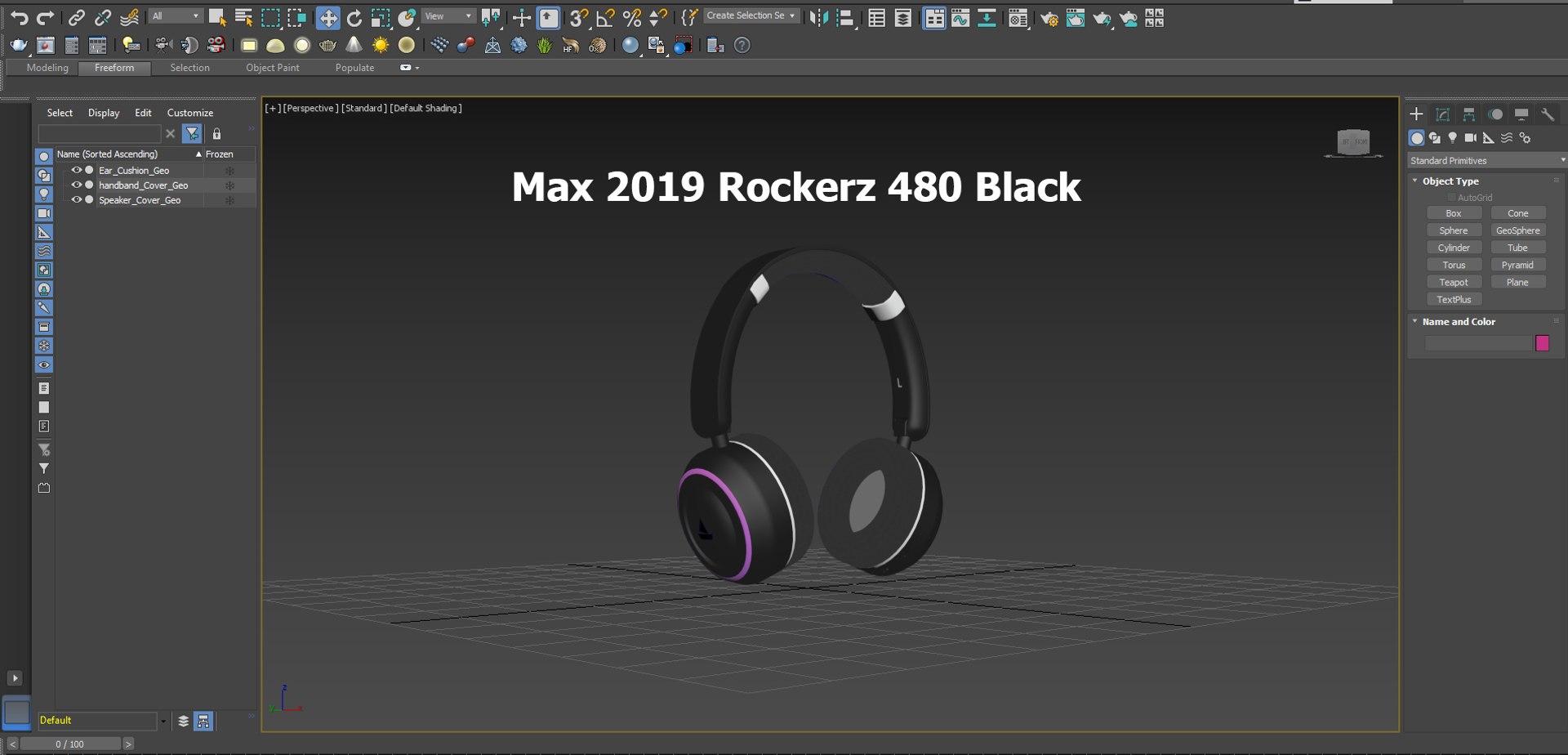Open the Layer Explorer toolbar button

pos(902,17)
